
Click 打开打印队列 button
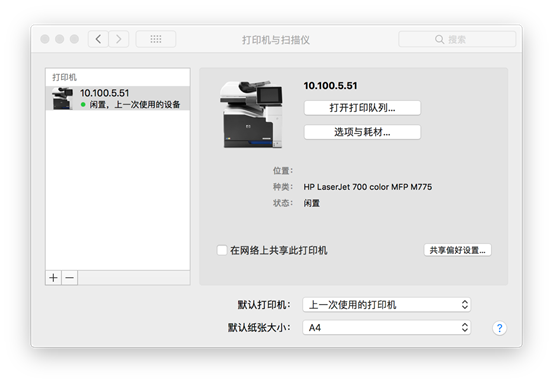tap(362, 108)
